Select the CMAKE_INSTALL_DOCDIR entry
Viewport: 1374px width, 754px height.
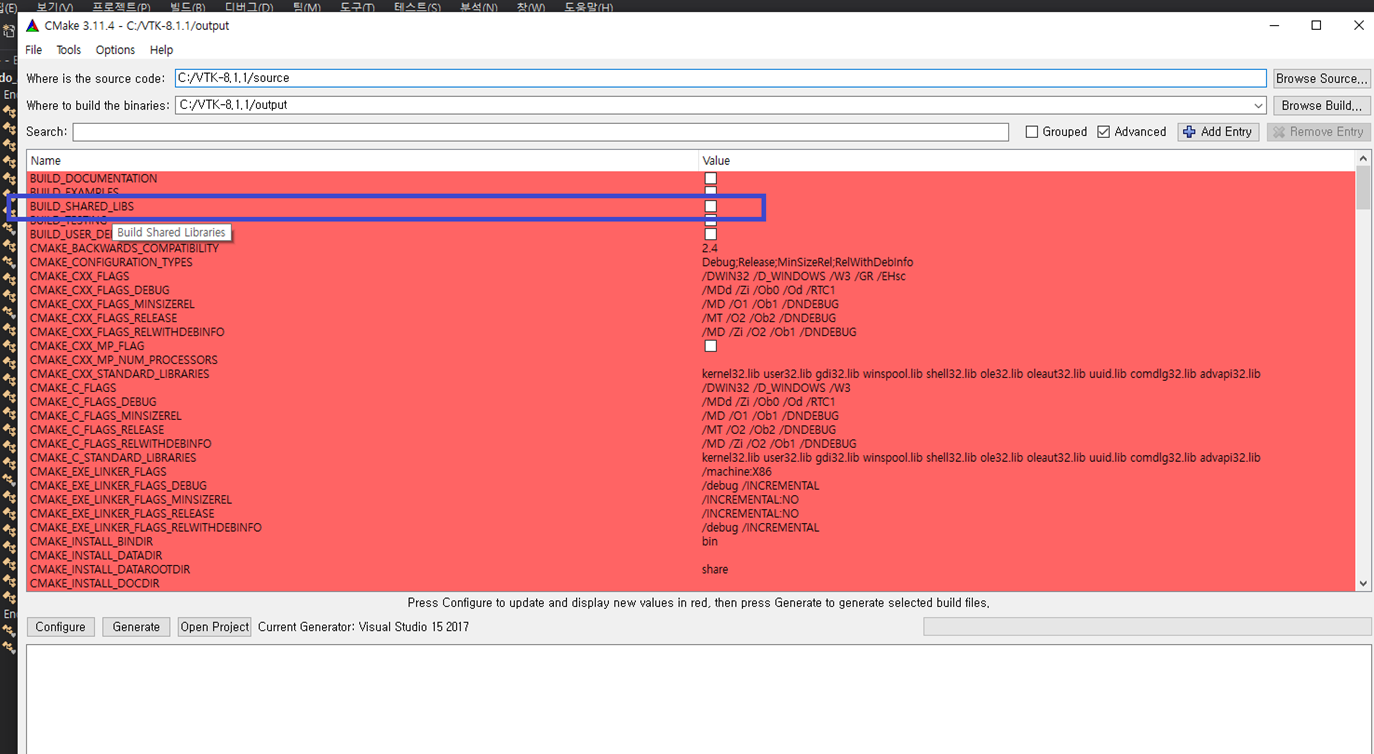pos(94,584)
